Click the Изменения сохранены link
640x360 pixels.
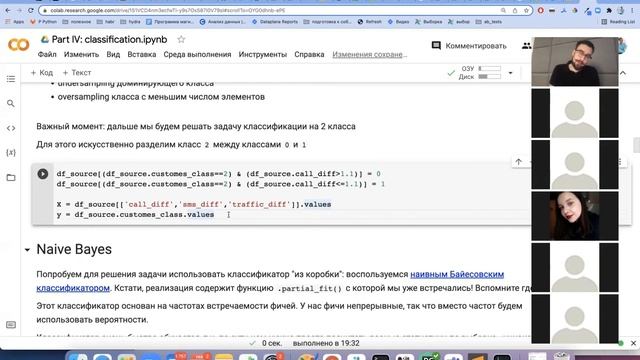point(369,54)
